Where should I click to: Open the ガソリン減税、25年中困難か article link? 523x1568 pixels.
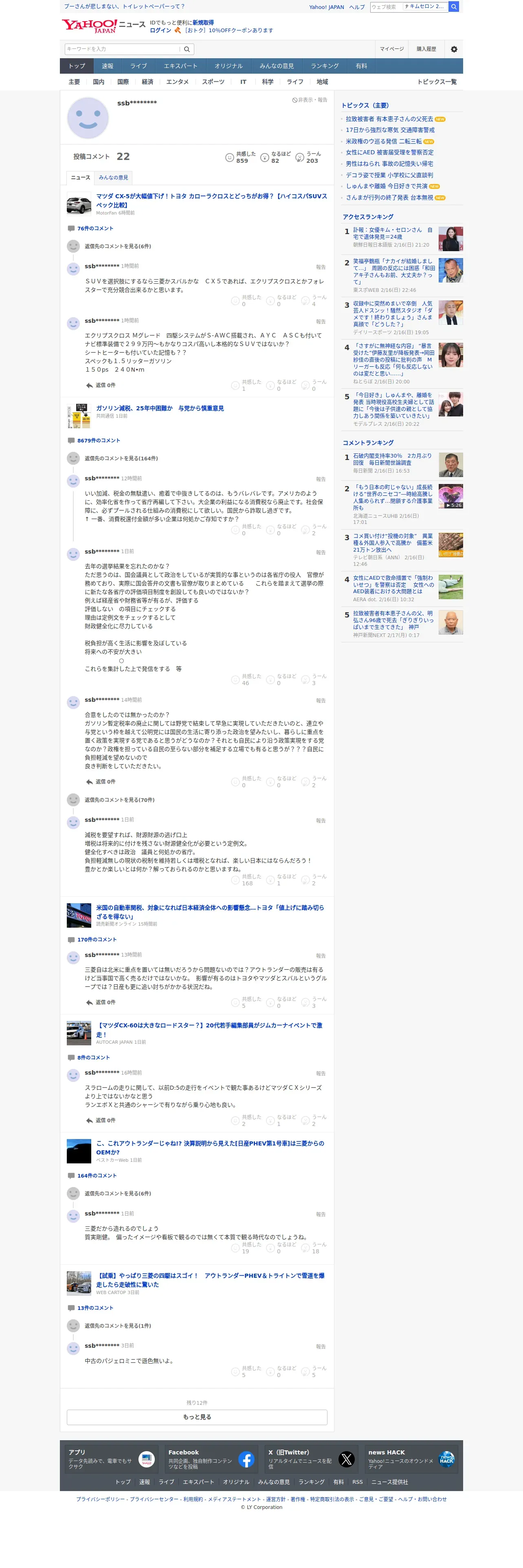160,408
